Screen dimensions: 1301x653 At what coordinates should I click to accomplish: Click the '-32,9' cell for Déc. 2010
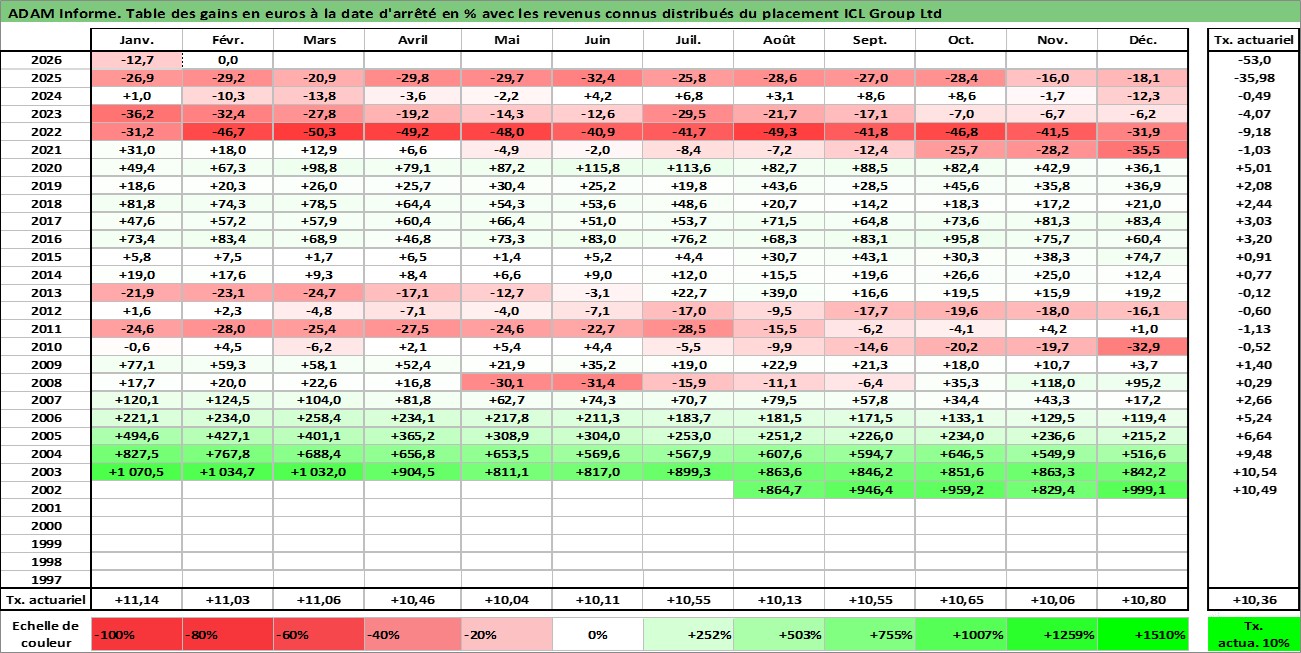(1143, 347)
